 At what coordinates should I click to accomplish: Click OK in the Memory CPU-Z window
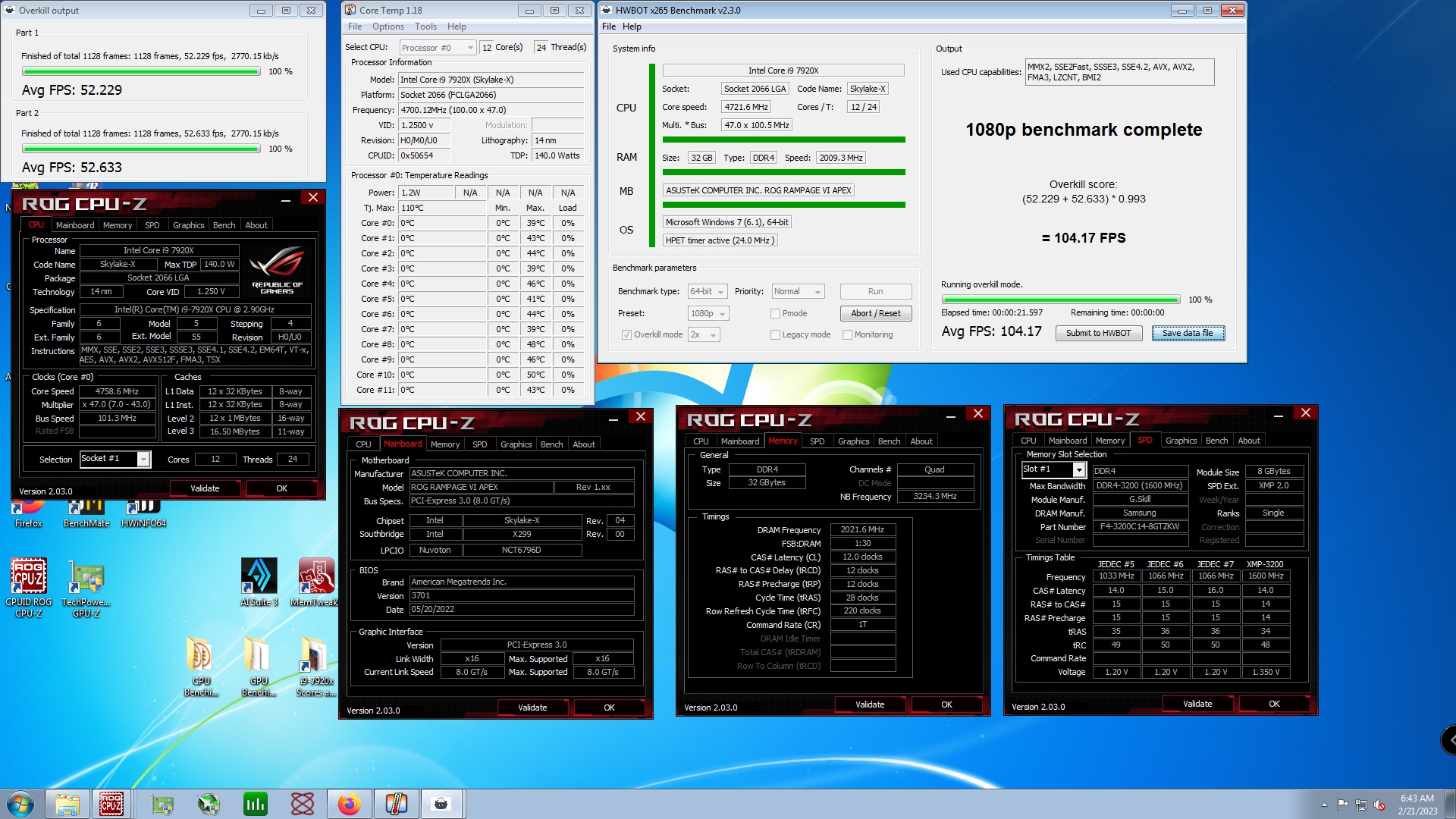[x=946, y=704]
